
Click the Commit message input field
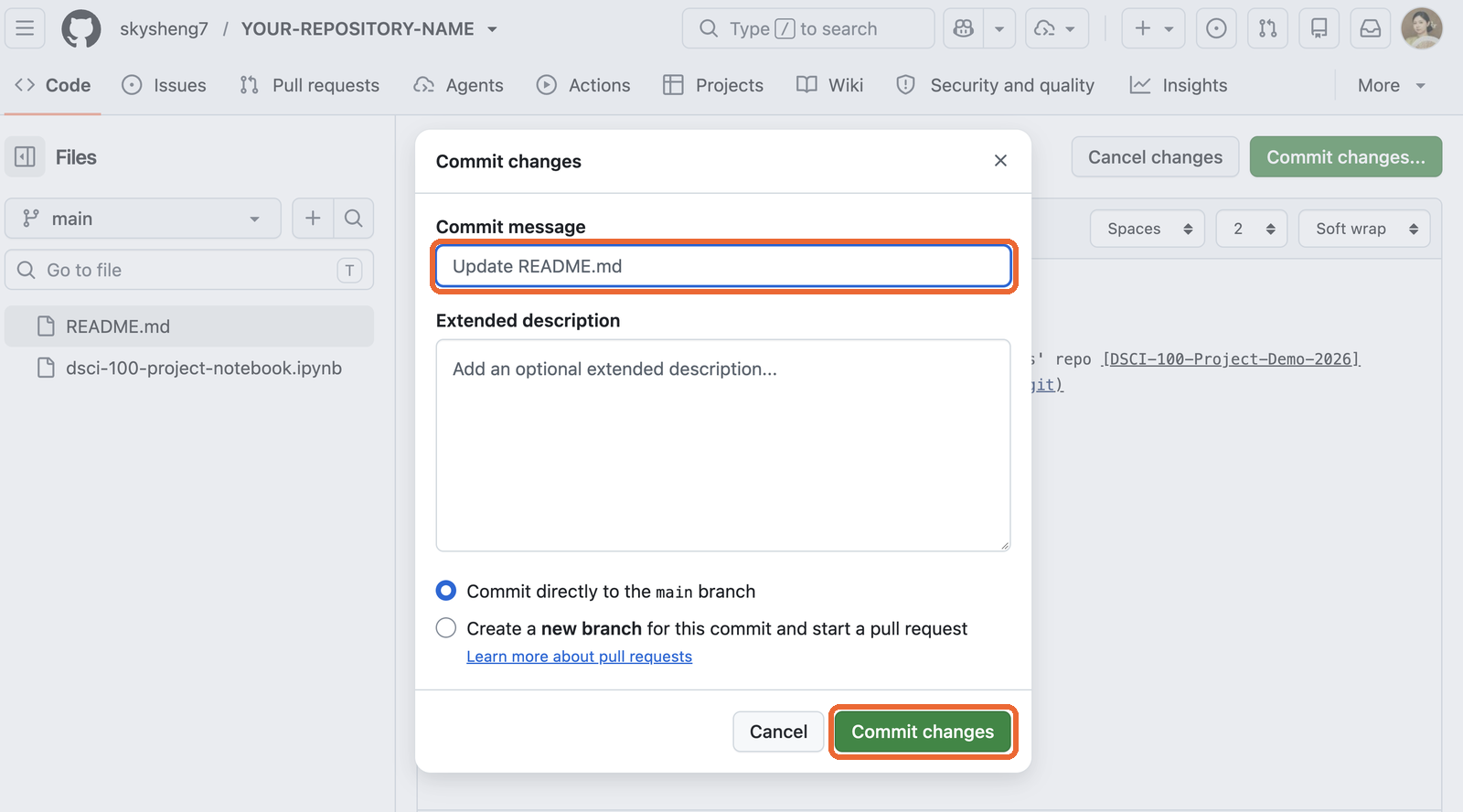pyautogui.click(x=723, y=266)
